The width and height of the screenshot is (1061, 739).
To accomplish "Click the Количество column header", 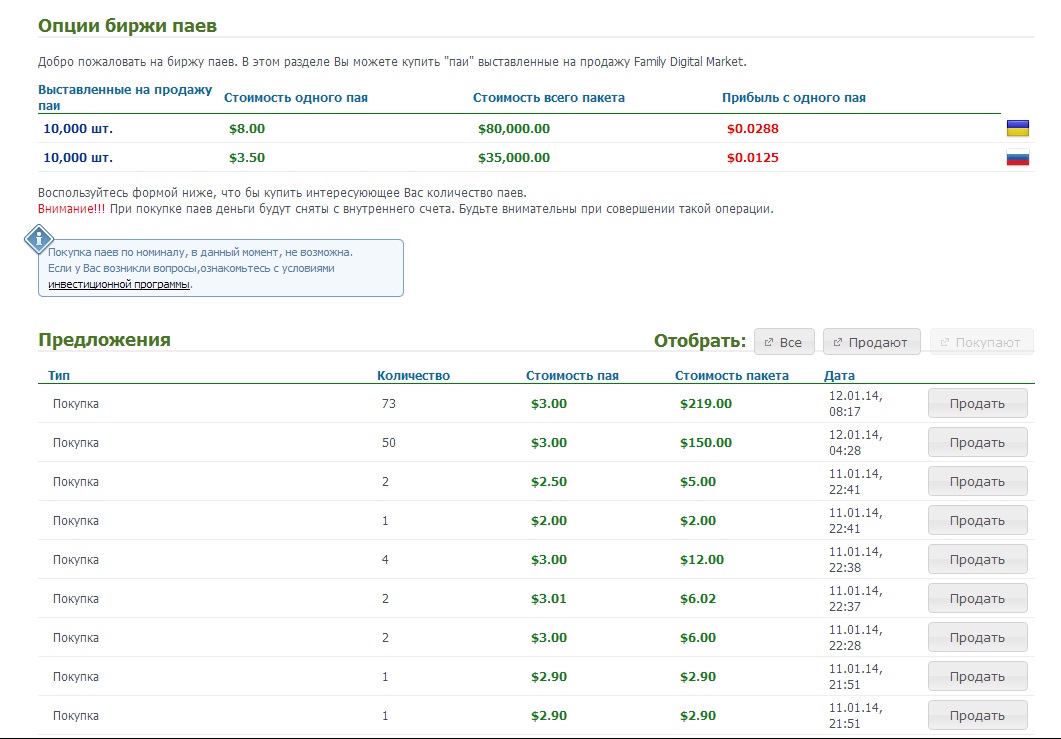I will (413, 376).
